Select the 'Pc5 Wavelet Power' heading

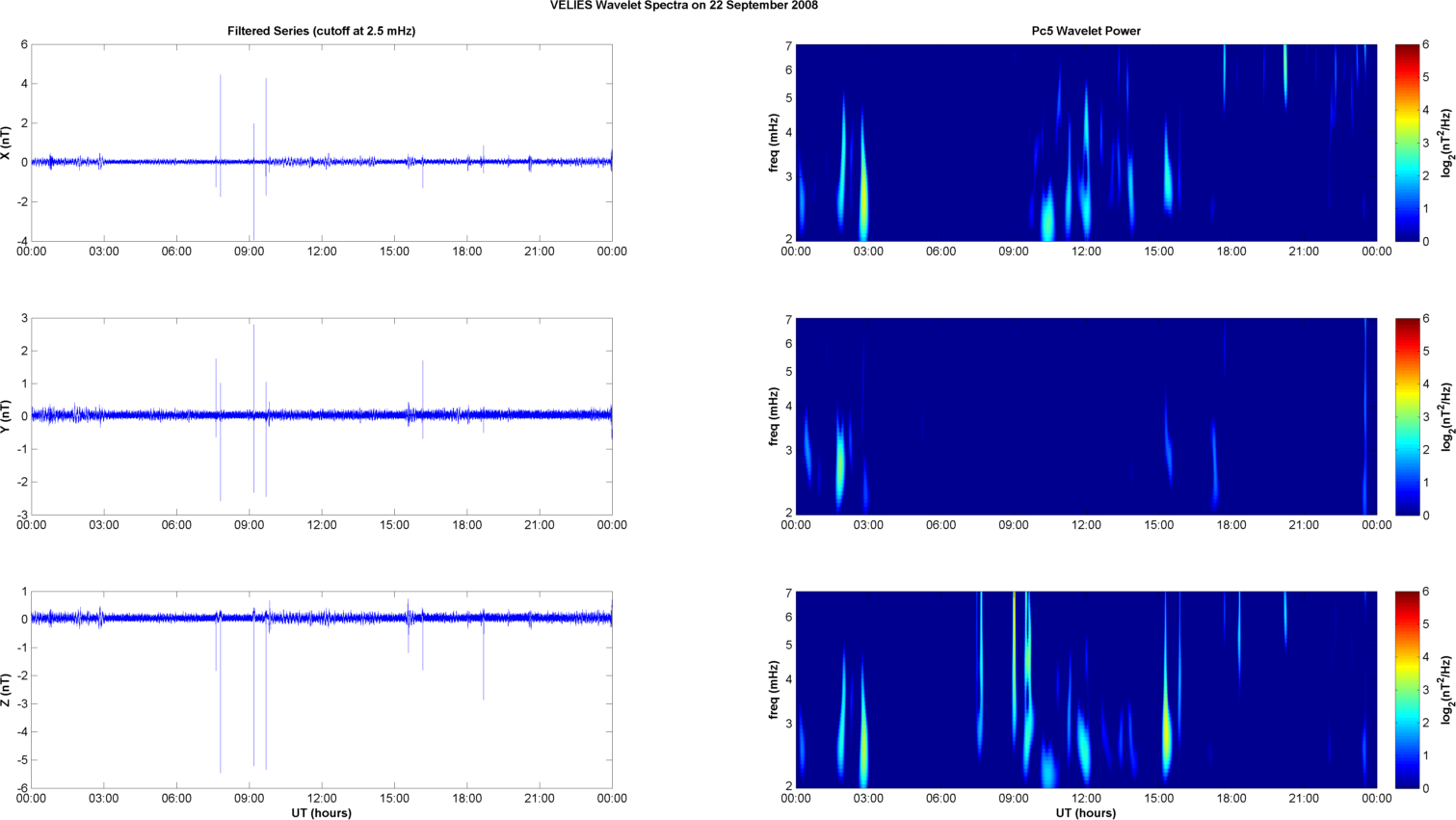[1086, 31]
